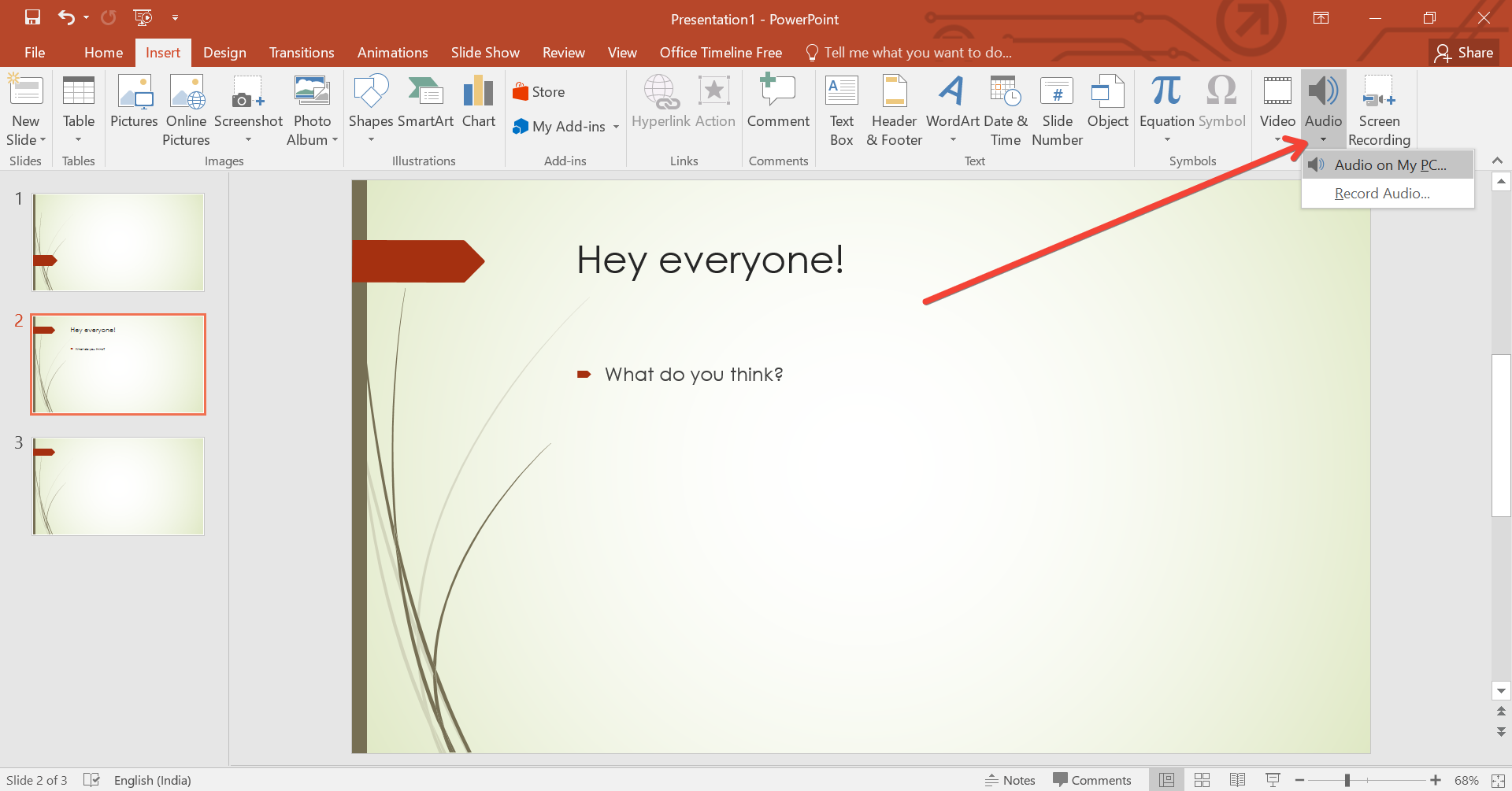Screen dimensions: 1512x791
Task: Open Header & Footer dialog
Action: pyautogui.click(x=894, y=110)
